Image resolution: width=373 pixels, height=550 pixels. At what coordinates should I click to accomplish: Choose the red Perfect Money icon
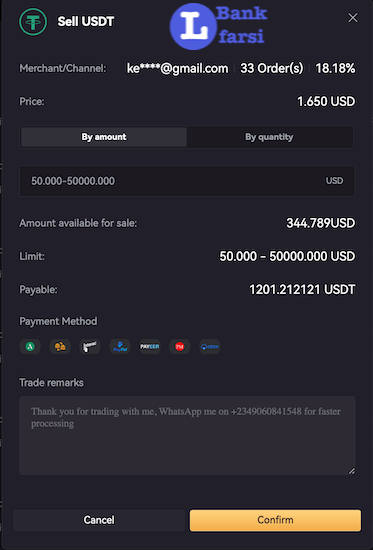tap(180, 347)
